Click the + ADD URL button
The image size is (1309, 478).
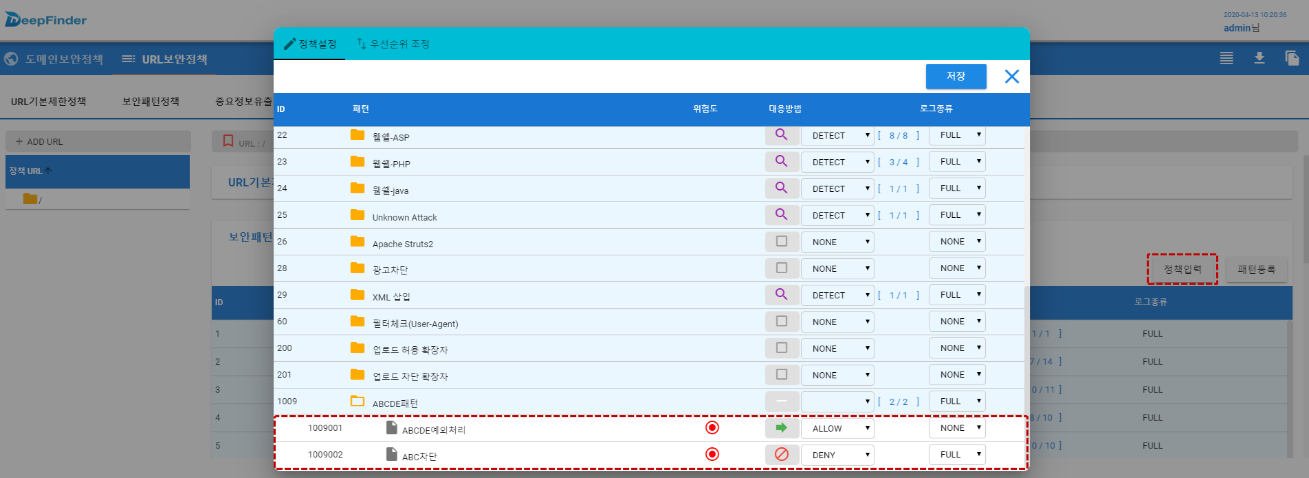coord(98,142)
